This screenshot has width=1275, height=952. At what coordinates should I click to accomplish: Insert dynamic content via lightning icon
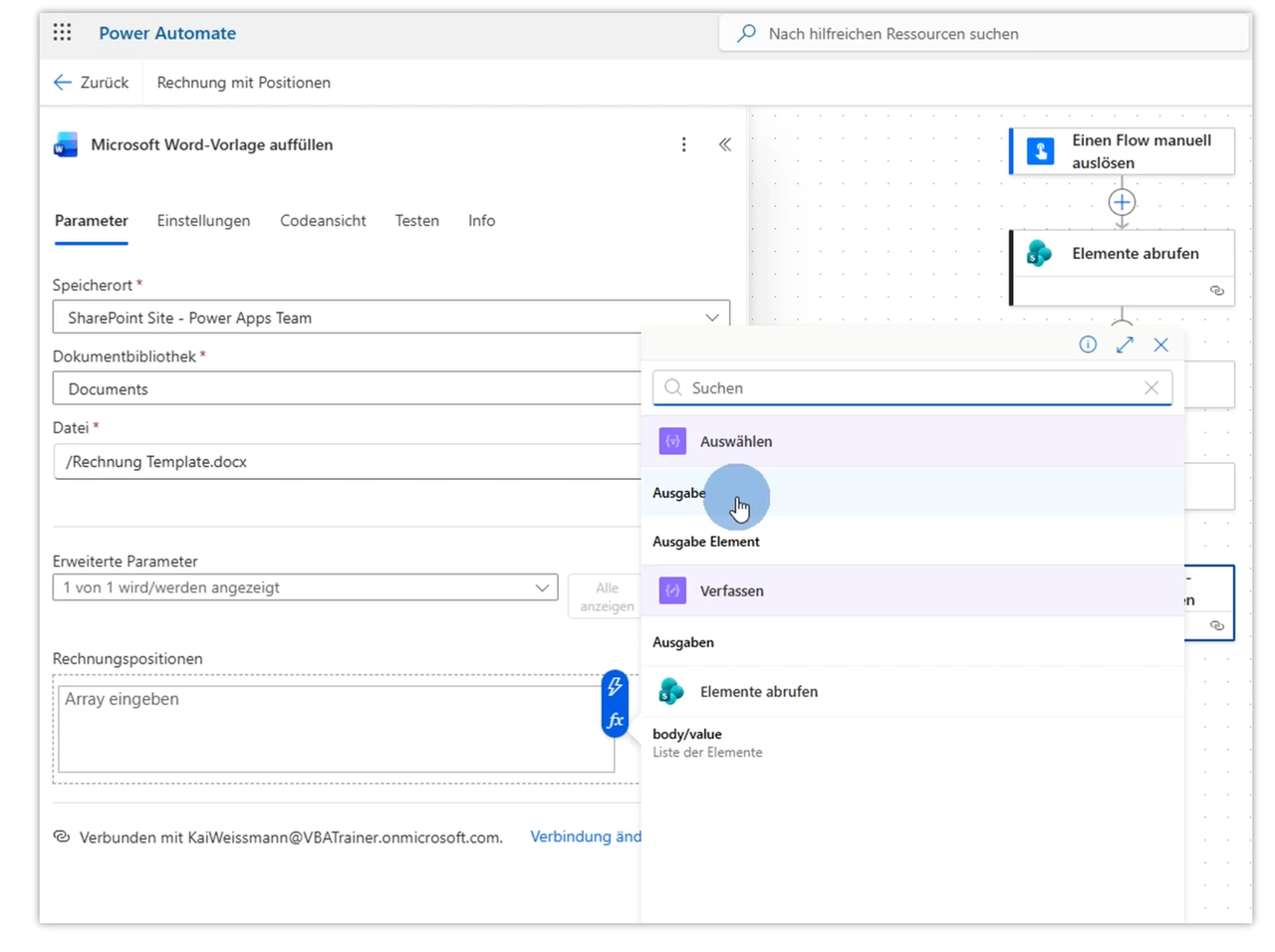click(x=615, y=686)
